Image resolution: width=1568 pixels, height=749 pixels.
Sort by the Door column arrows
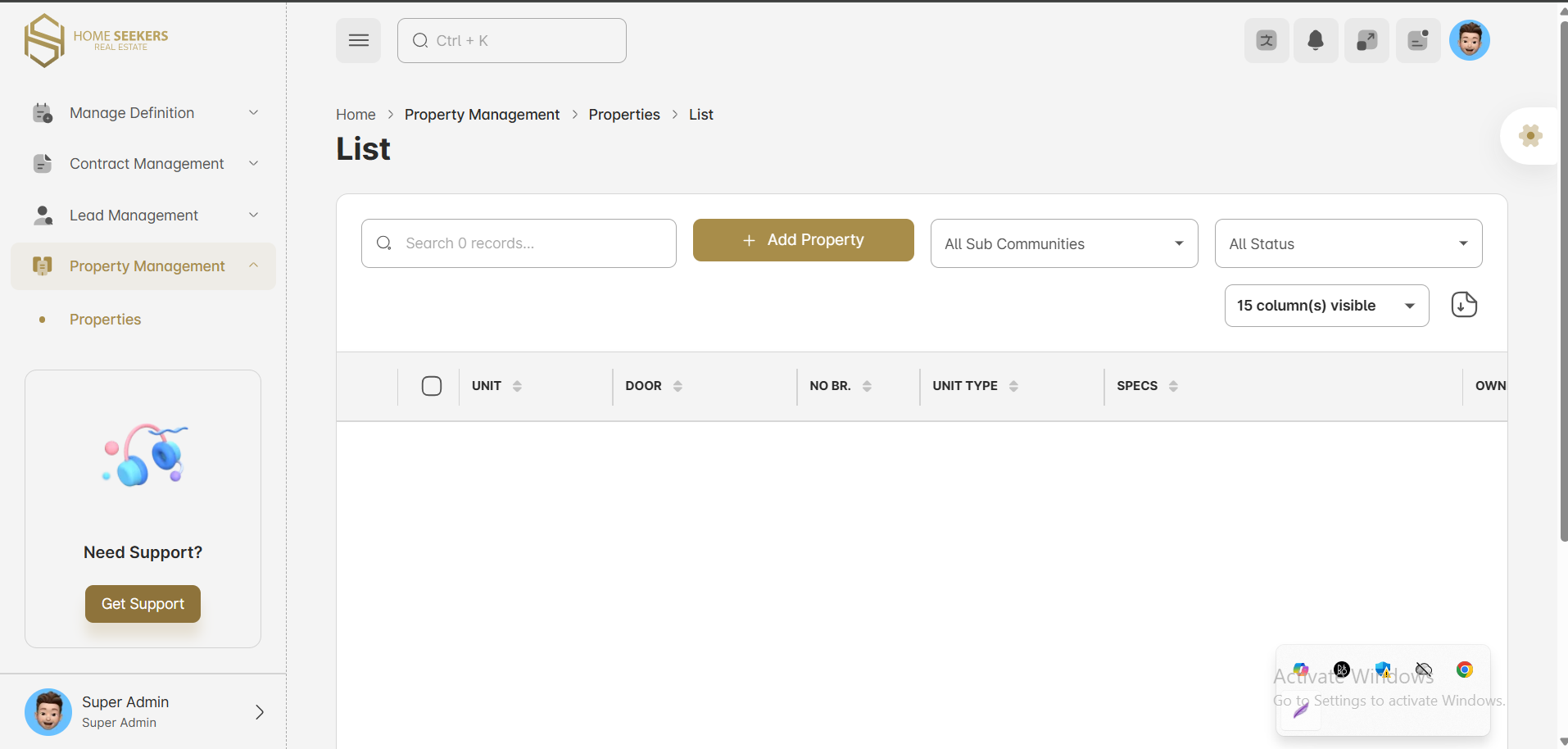click(678, 386)
